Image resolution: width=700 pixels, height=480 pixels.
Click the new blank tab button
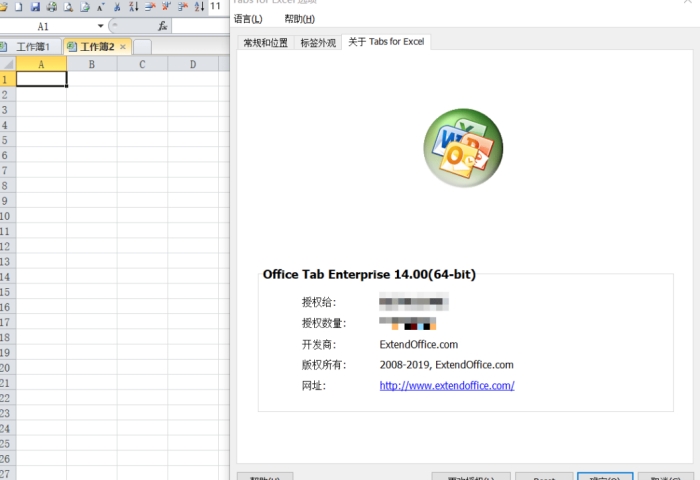142,47
